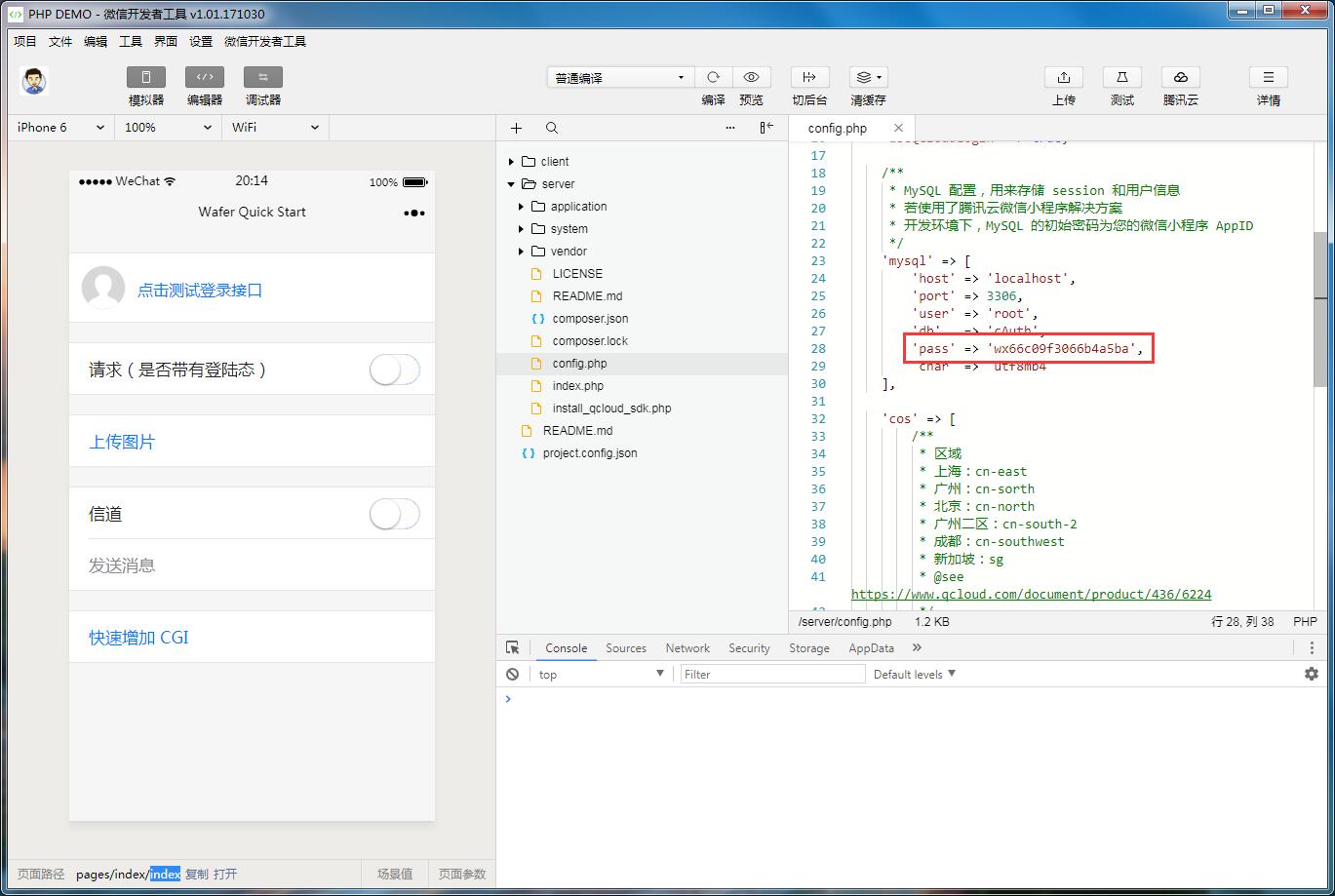Click the search icon in file explorer

[x=552, y=128]
